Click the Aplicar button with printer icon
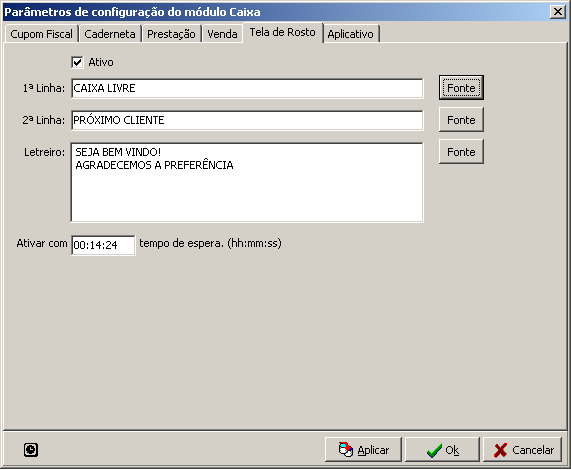Image resolution: width=571 pixels, height=470 pixels. coord(363,450)
